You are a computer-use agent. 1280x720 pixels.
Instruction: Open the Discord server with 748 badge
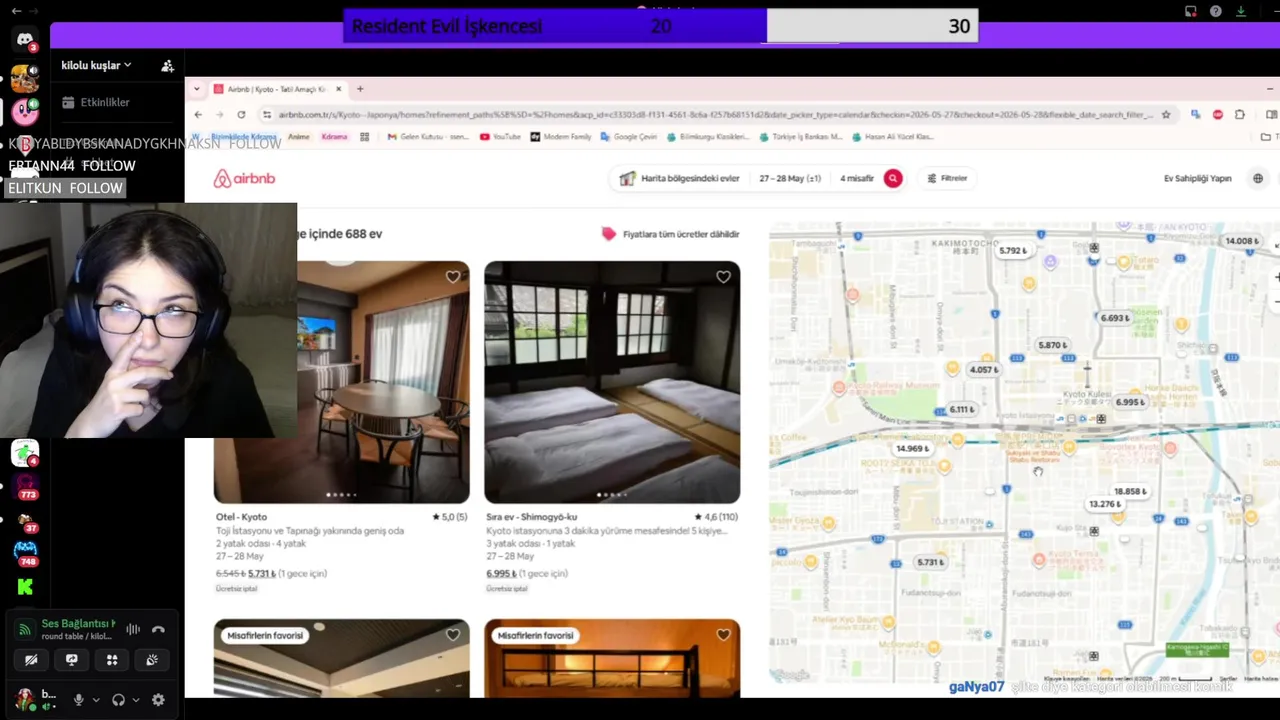click(x=25, y=553)
